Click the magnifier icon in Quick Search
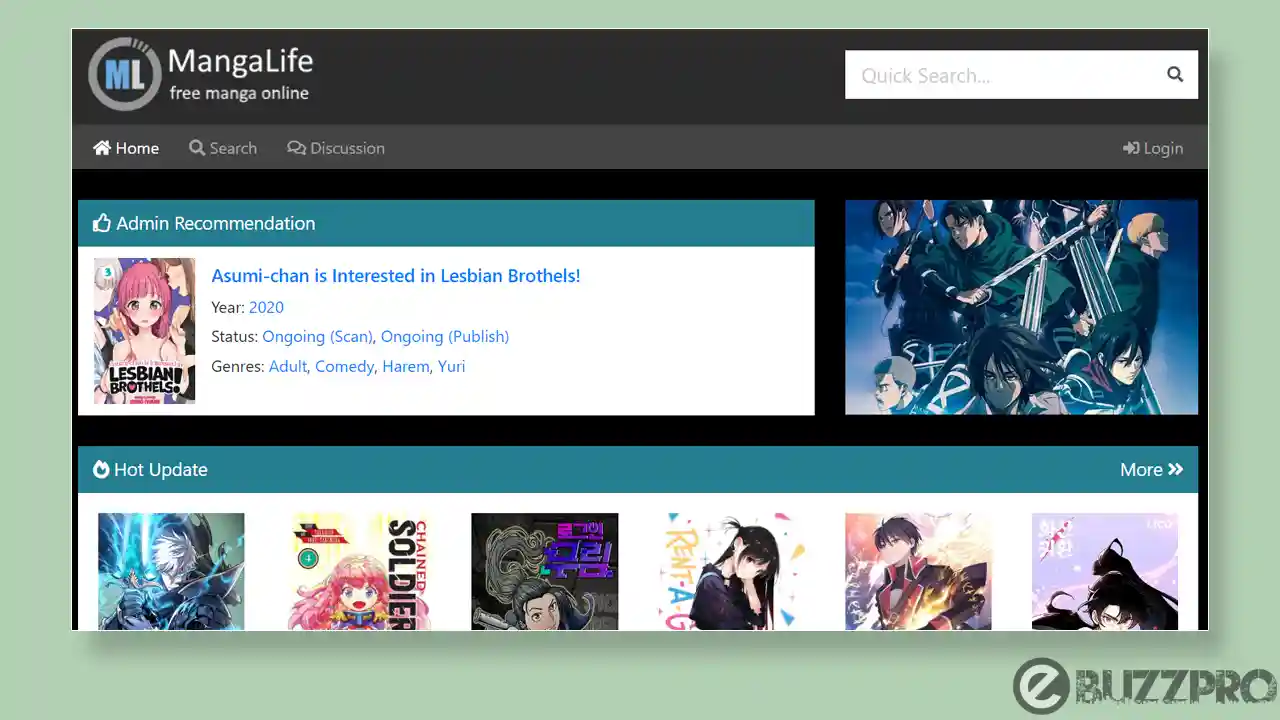Screen dimensions: 1280x720 click(1175, 74)
